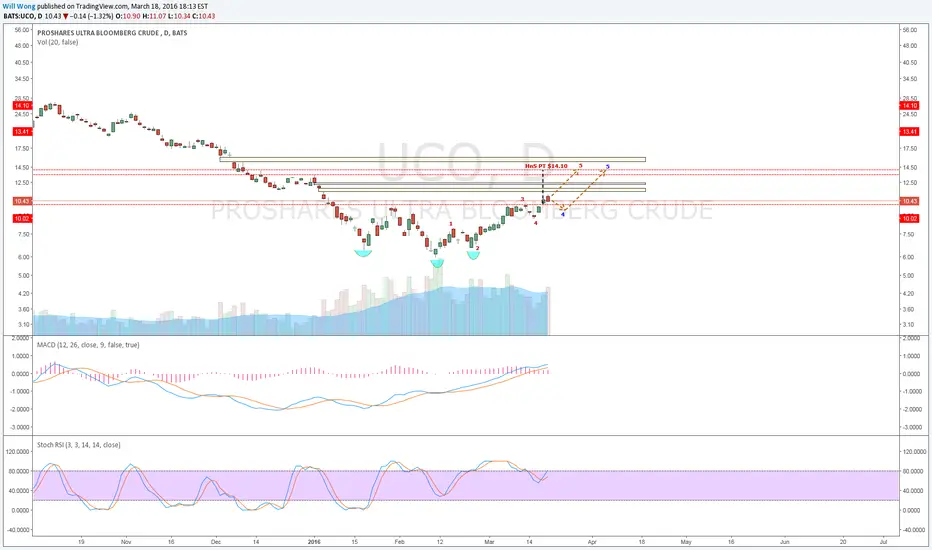Click the 3.10 label on left price axis

23,325
